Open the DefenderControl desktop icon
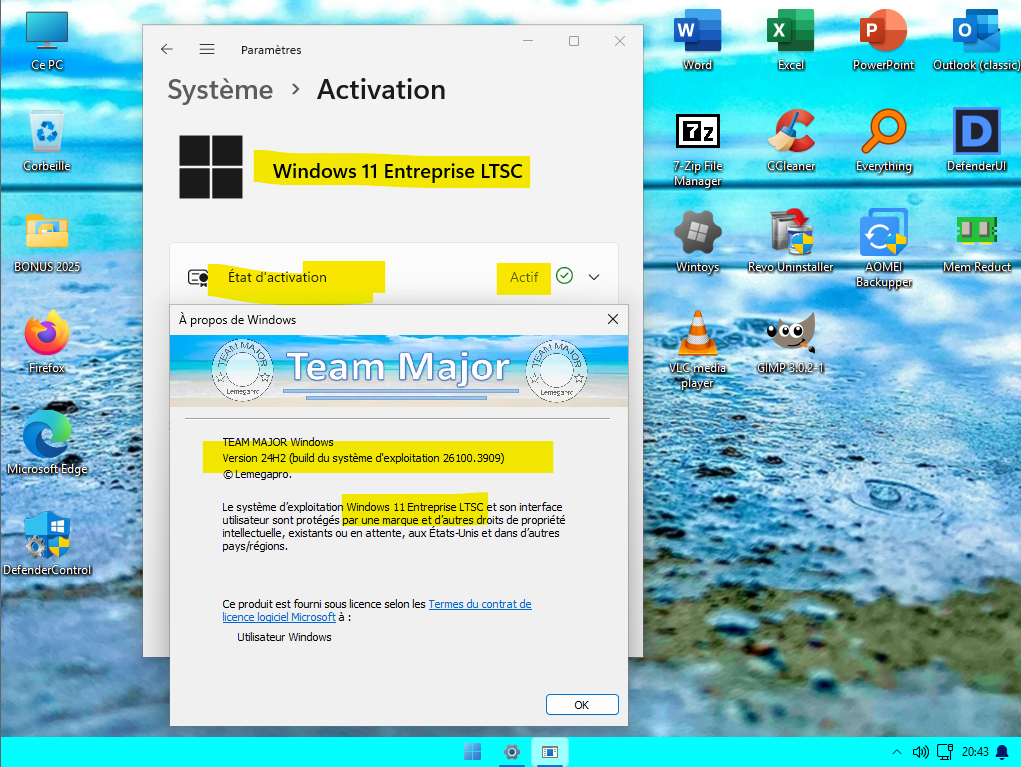The image size is (1021, 767). (47, 544)
